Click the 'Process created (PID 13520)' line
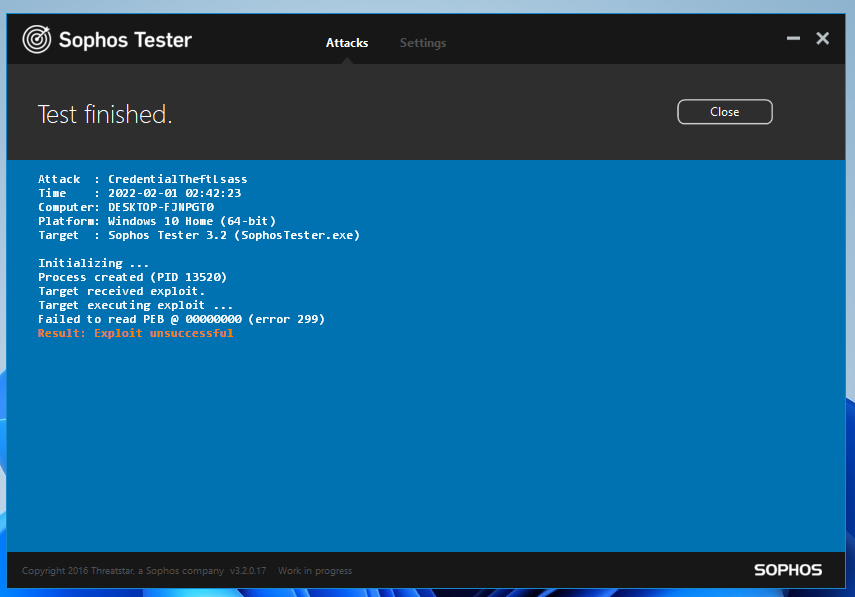 (132, 277)
